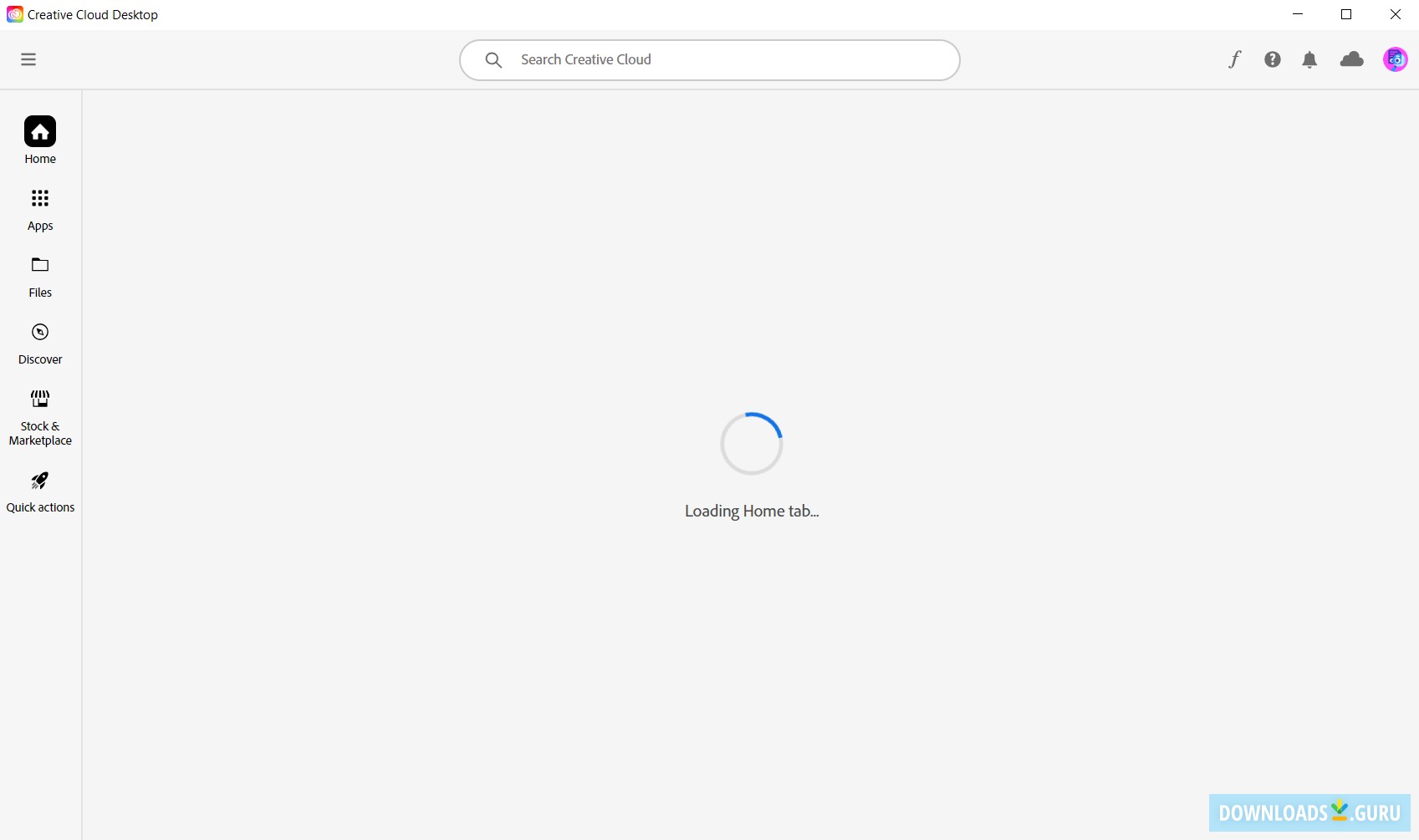Click the search magnifier icon
The image size is (1419, 840).
click(x=493, y=59)
